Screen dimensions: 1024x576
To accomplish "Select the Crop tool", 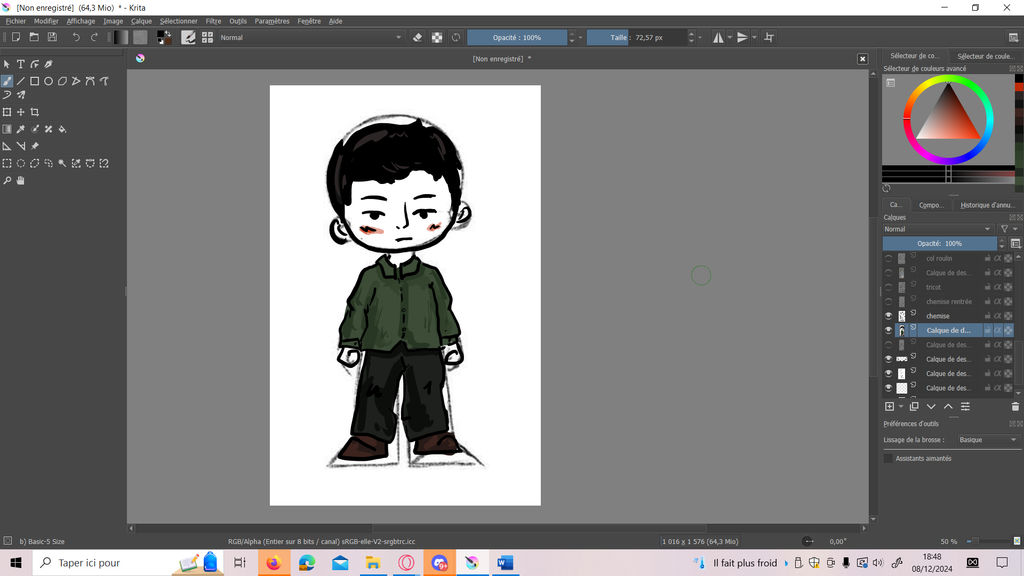I will pyautogui.click(x=34, y=112).
